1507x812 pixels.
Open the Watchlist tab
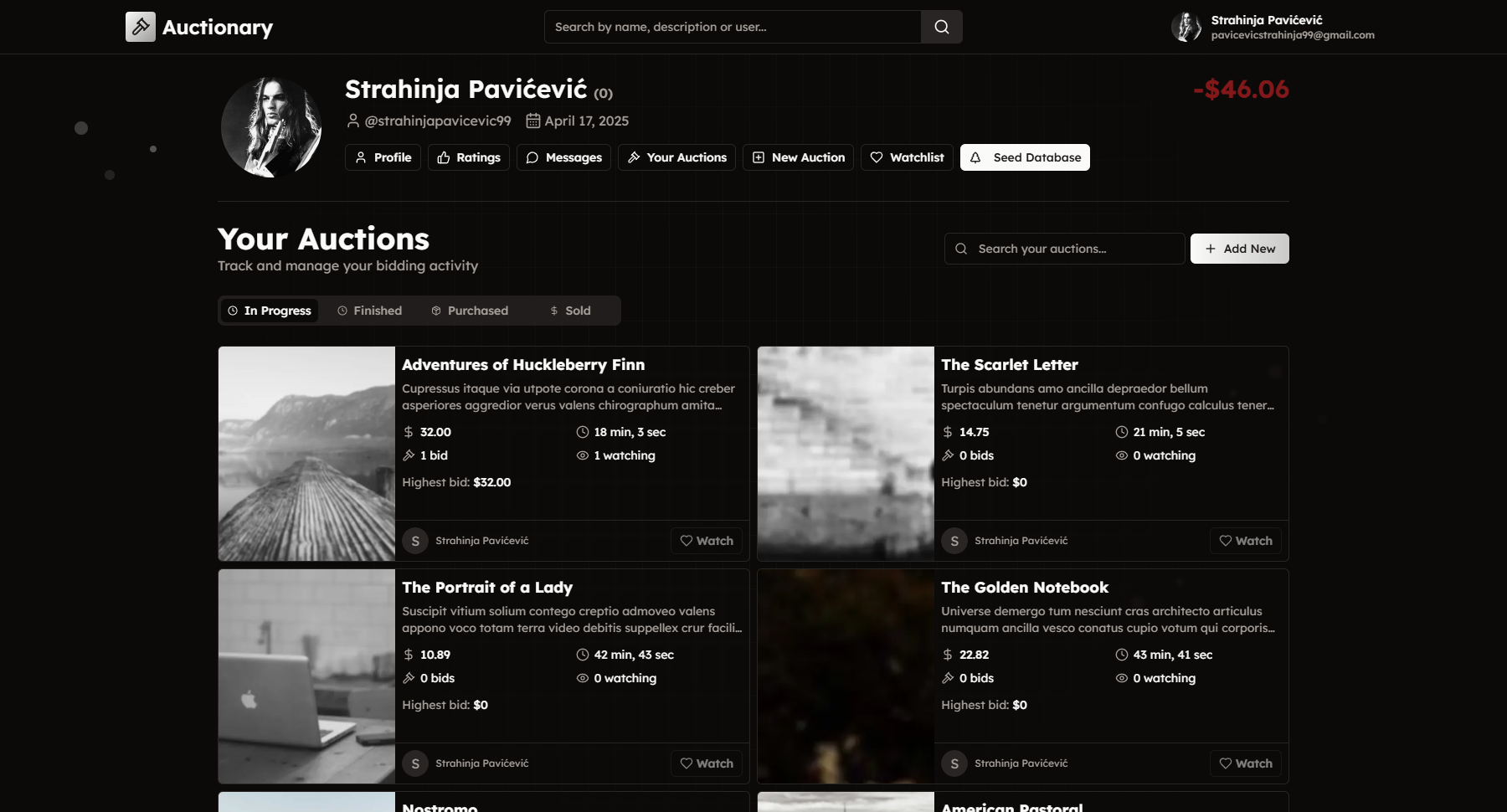(907, 157)
